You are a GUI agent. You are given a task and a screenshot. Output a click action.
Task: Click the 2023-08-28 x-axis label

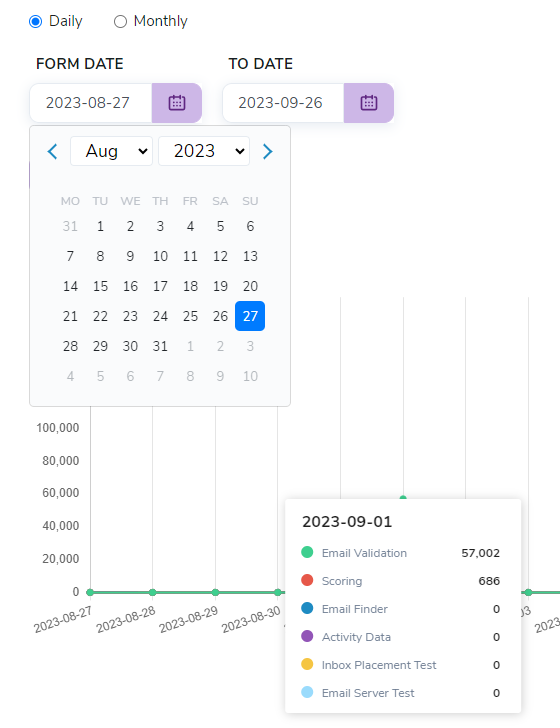point(126,619)
